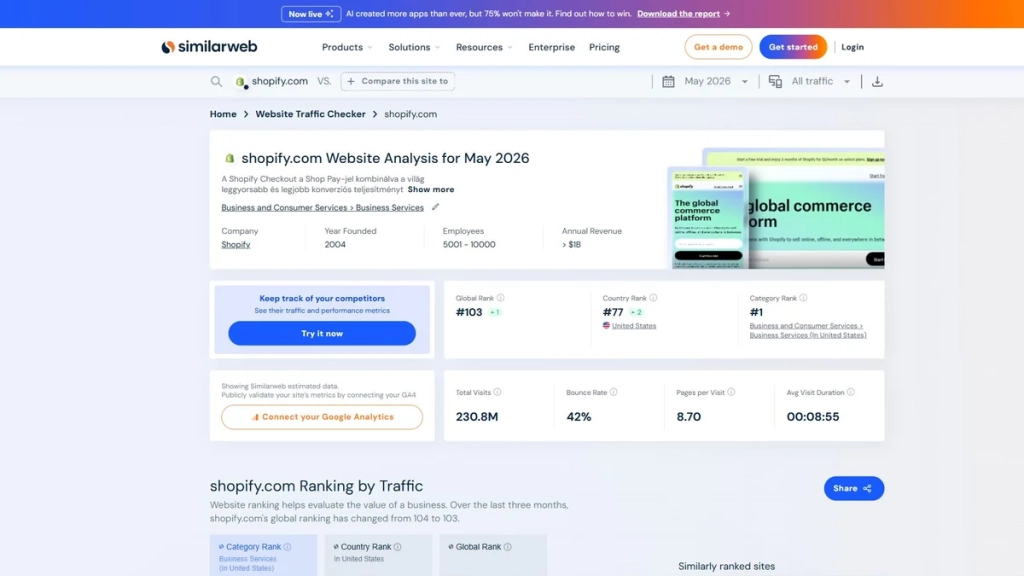Viewport: 1024px width, 576px height.
Task: Click Shopify icon beside page title
Action: pyautogui.click(x=230, y=158)
